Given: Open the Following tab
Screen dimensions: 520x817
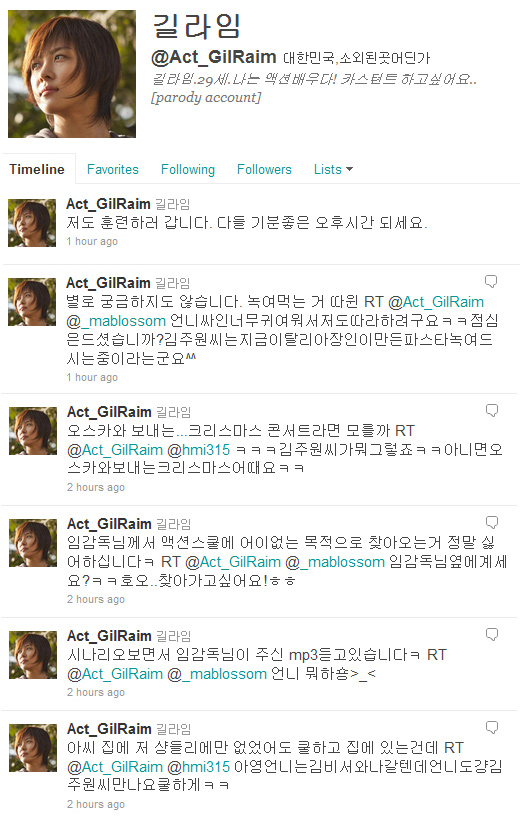Looking at the screenshot, I should pyautogui.click(x=188, y=169).
